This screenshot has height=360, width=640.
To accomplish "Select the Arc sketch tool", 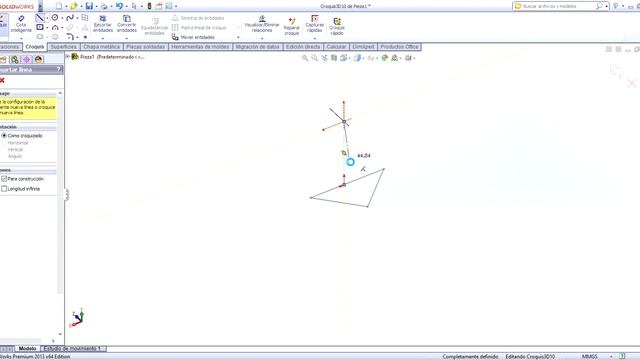I will [55, 27].
